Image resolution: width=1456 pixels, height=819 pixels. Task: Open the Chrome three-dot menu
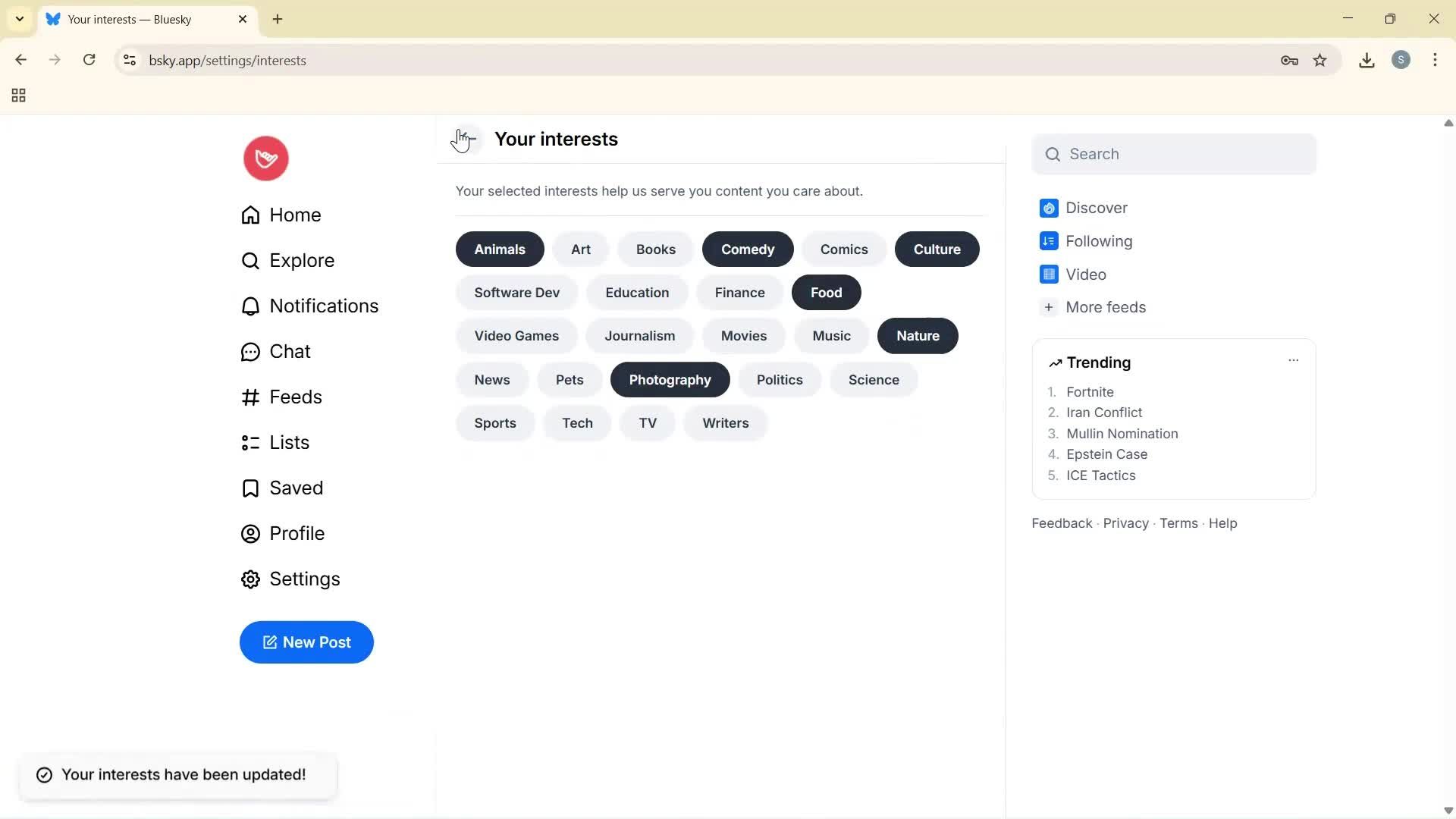coord(1436,60)
